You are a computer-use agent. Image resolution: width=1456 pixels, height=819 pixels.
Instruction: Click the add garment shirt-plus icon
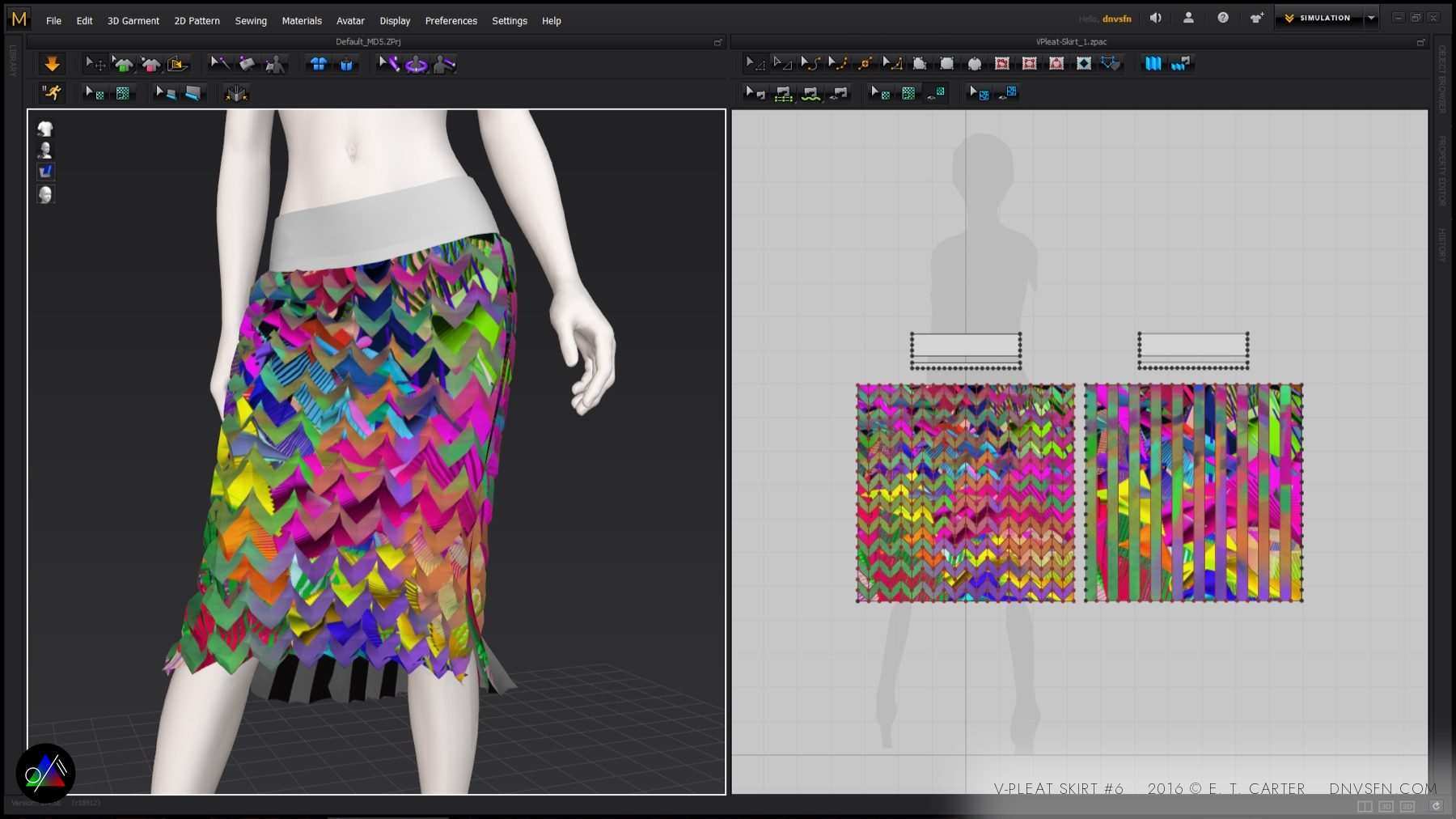click(1256, 18)
